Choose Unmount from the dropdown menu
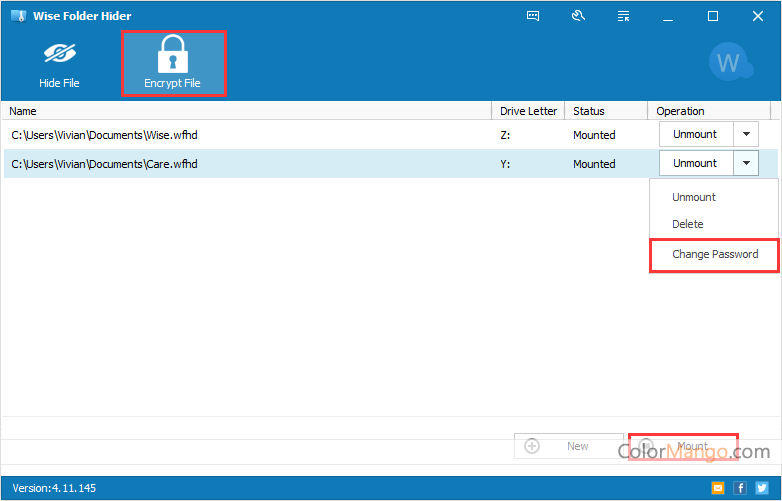The width and height of the screenshot is (782, 501). pyautogui.click(x=694, y=197)
